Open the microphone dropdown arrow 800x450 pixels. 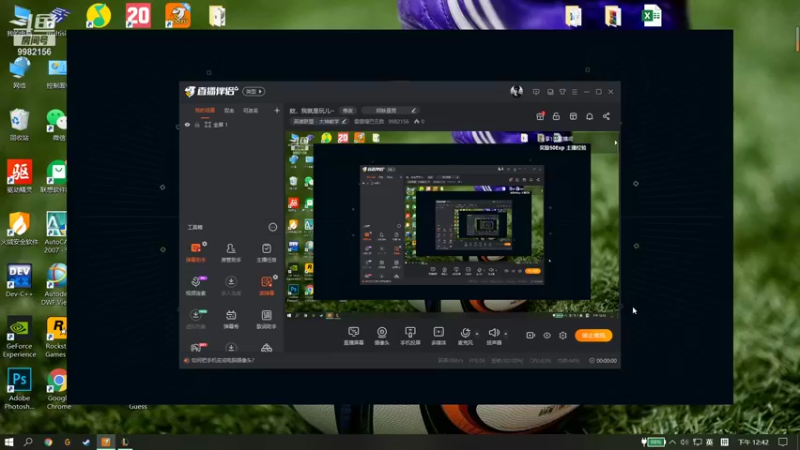coord(477,334)
